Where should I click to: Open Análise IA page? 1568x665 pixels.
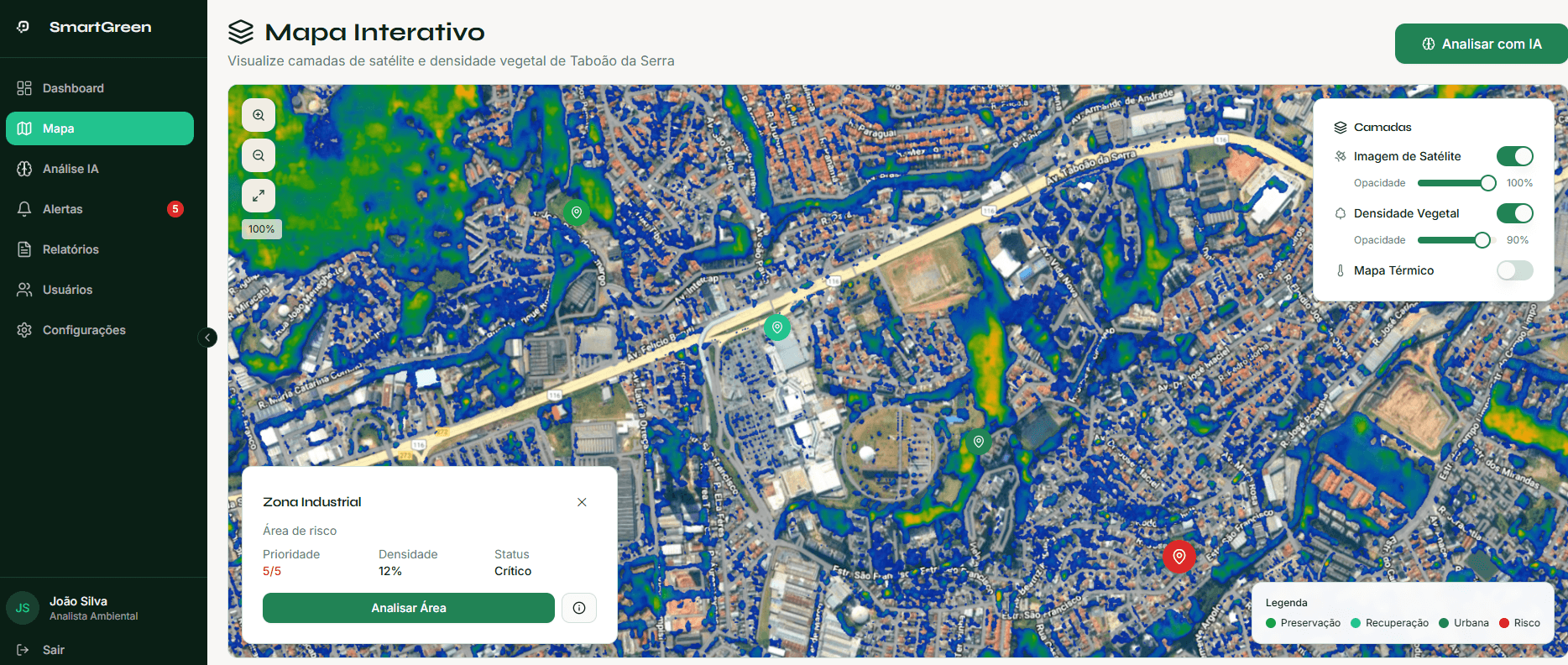(x=100, y=169)
